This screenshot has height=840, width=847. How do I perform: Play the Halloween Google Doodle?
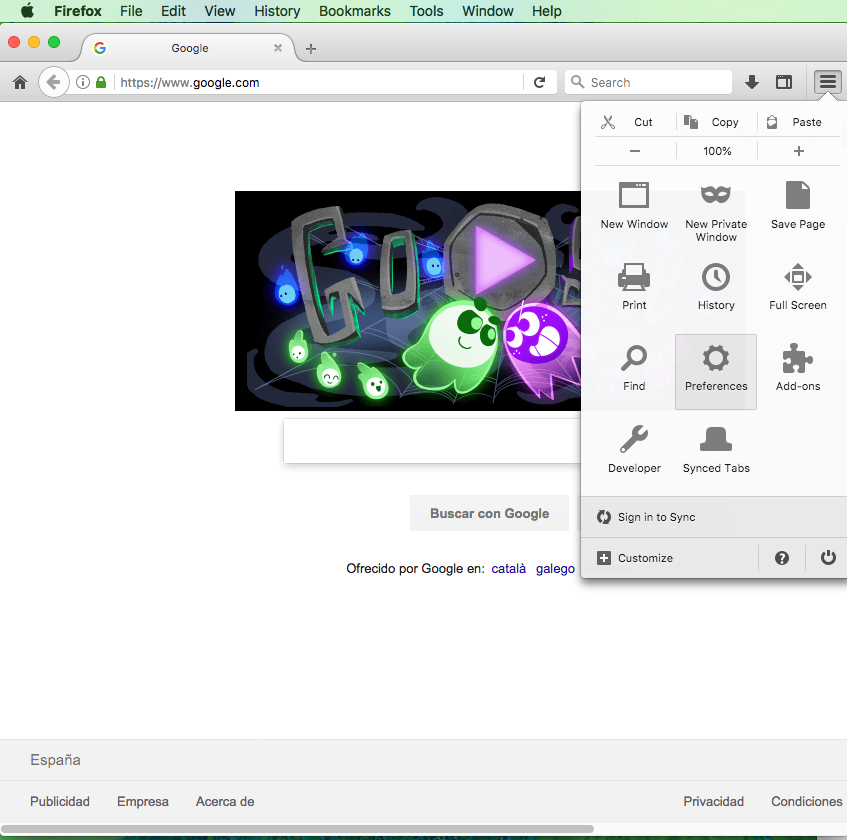(503, 258)
